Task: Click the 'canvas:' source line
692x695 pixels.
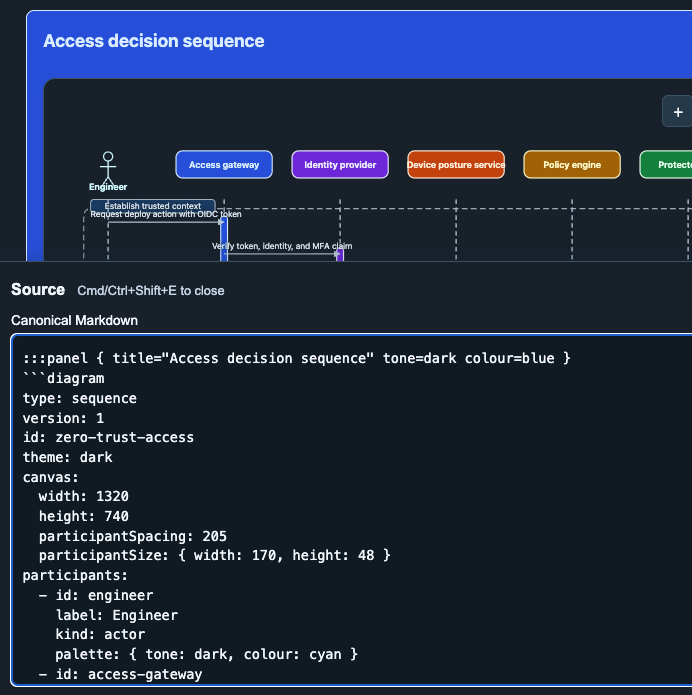Action: pyautogui.click(x=51, y=477)
